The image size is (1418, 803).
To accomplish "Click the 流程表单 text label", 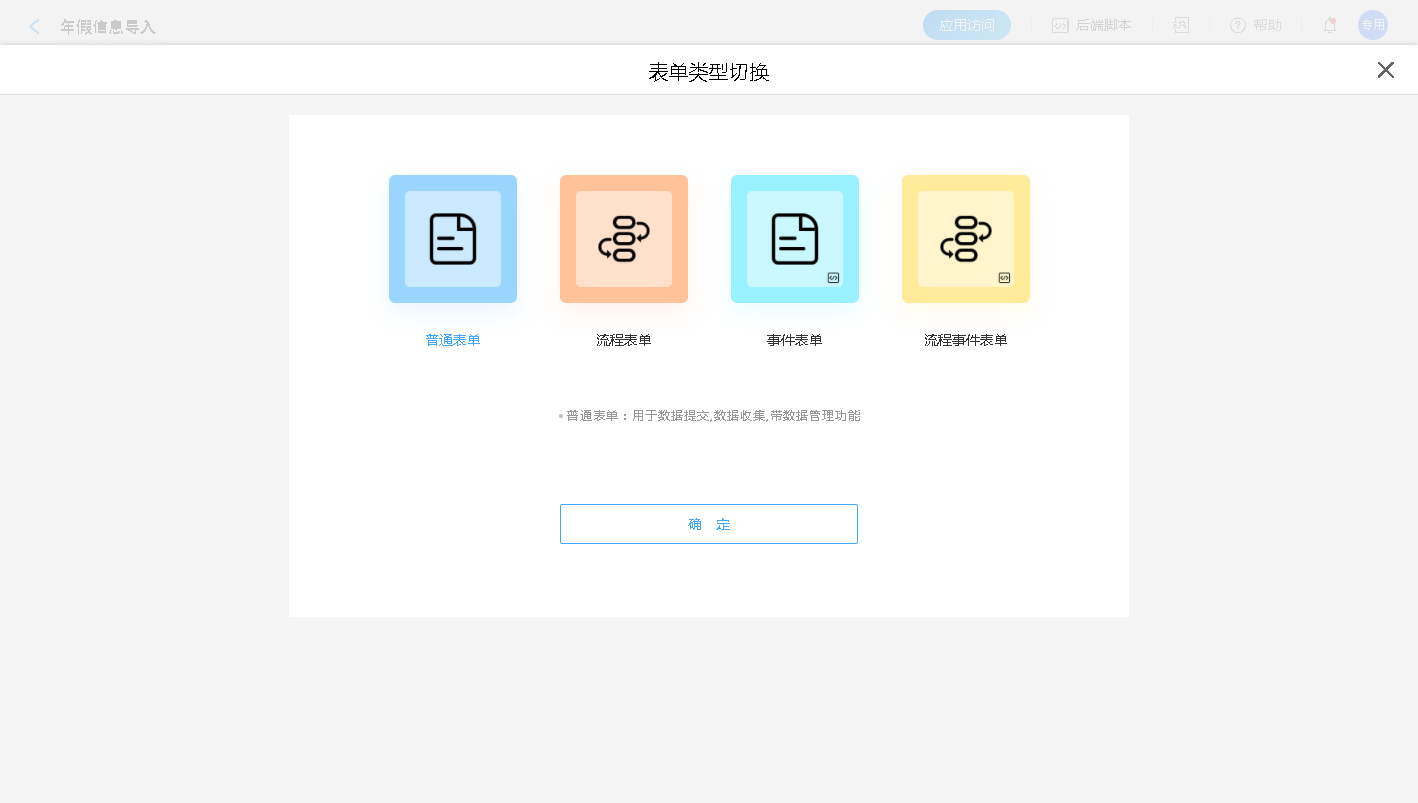I will coord(623,340).
